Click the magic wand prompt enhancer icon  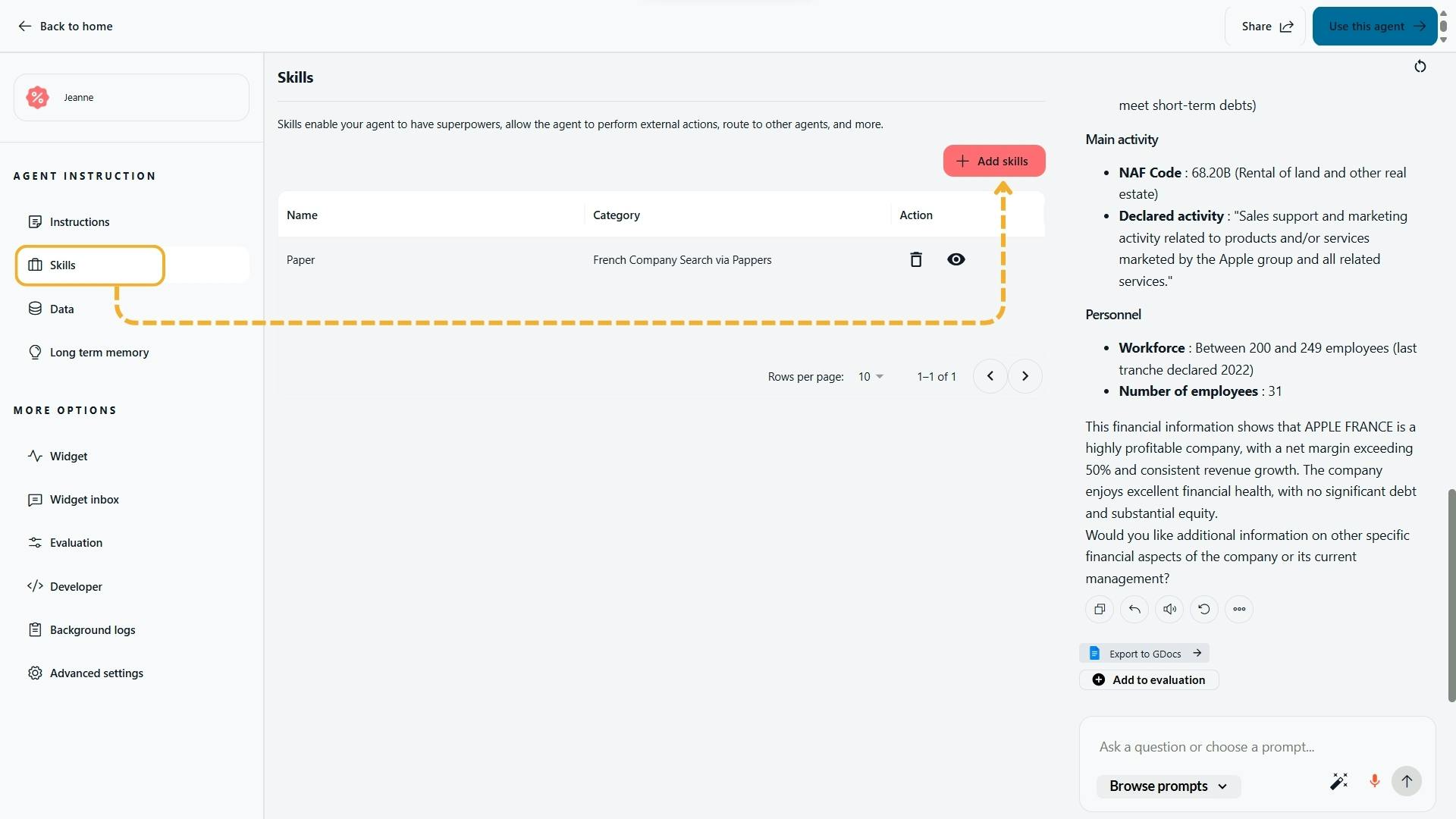[1338, 781]
